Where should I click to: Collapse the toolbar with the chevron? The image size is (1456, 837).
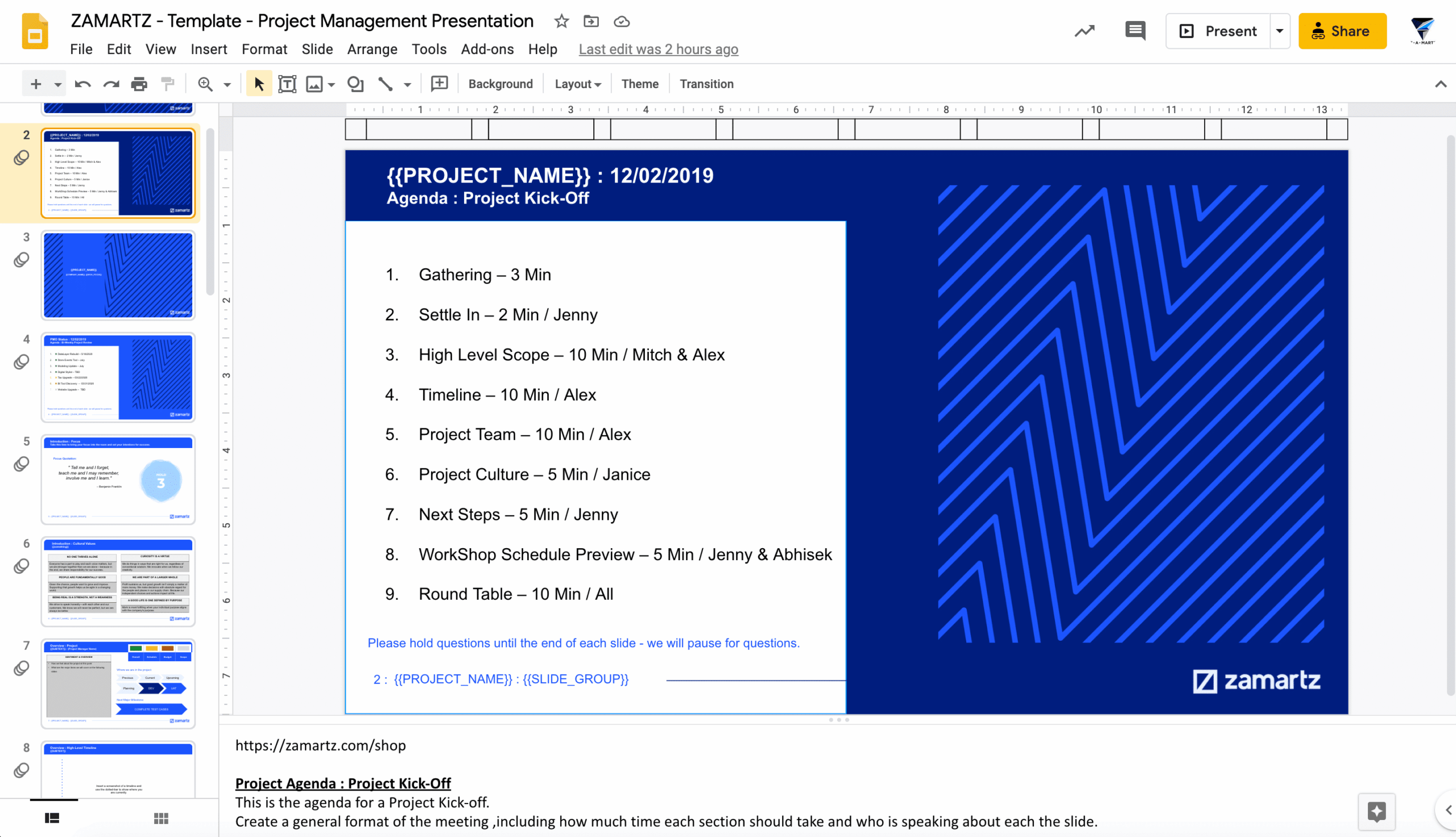(x=1442, y=84)
